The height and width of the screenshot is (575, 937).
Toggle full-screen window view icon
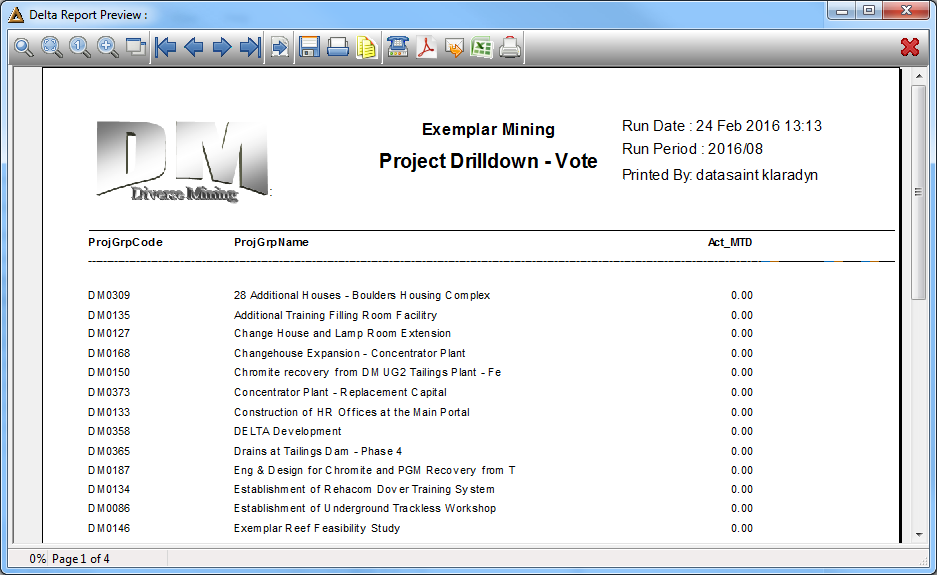click(136, 47)
